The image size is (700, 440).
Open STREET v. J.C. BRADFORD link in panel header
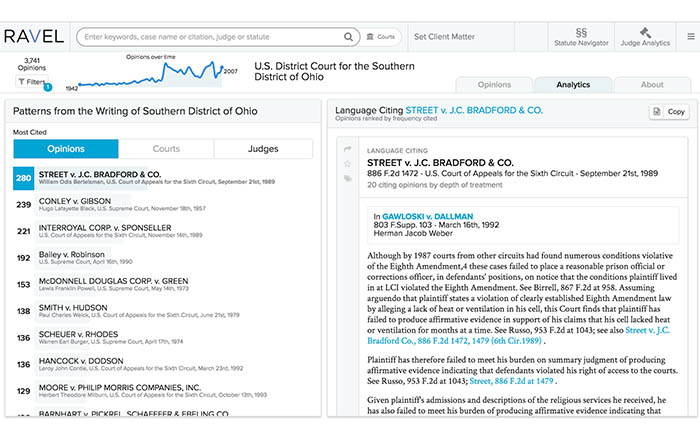[474, 110]
